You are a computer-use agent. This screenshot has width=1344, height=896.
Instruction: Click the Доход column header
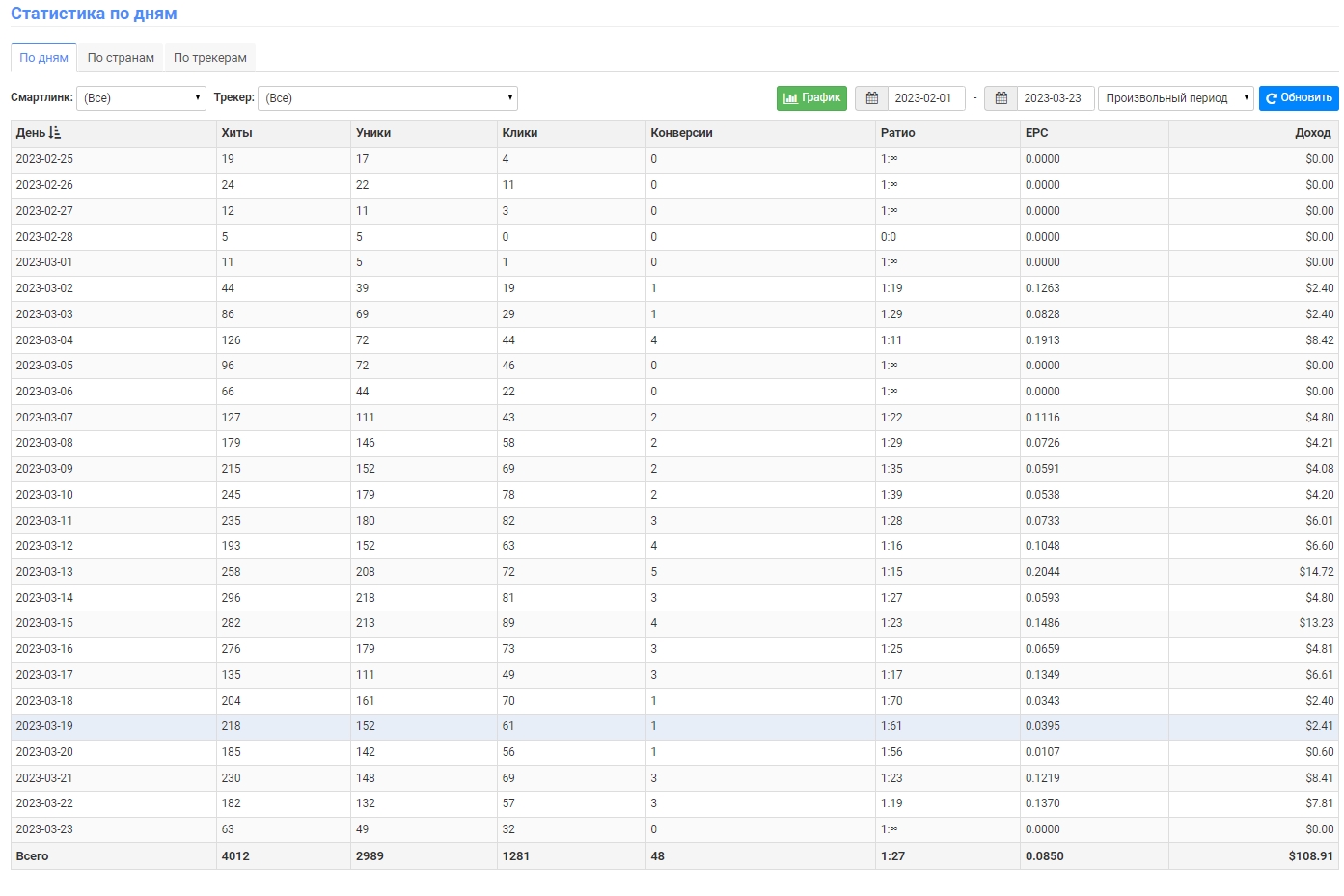(x=1312, y=133)
